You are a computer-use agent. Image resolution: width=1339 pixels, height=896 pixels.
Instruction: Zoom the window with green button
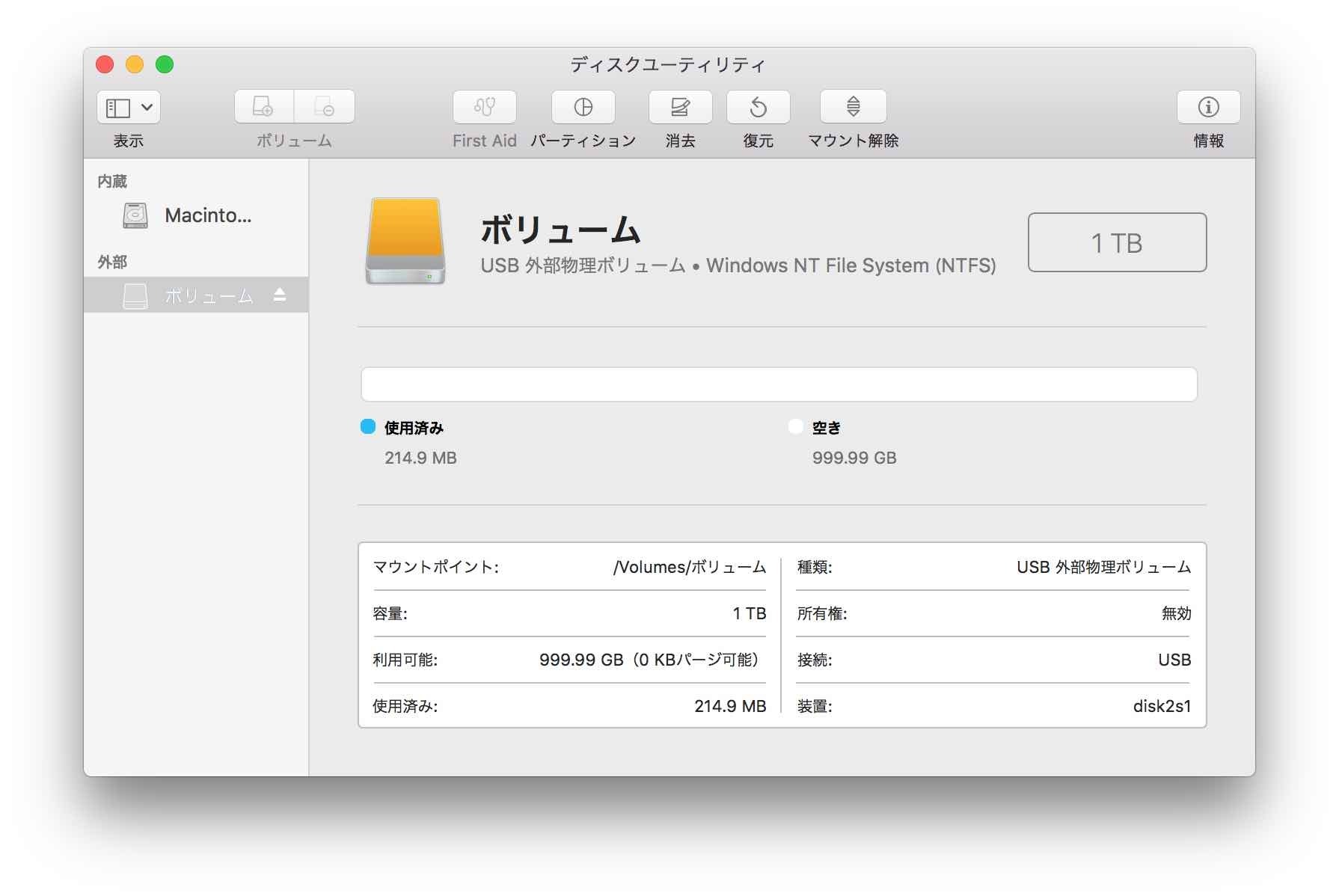coord(165,64)
